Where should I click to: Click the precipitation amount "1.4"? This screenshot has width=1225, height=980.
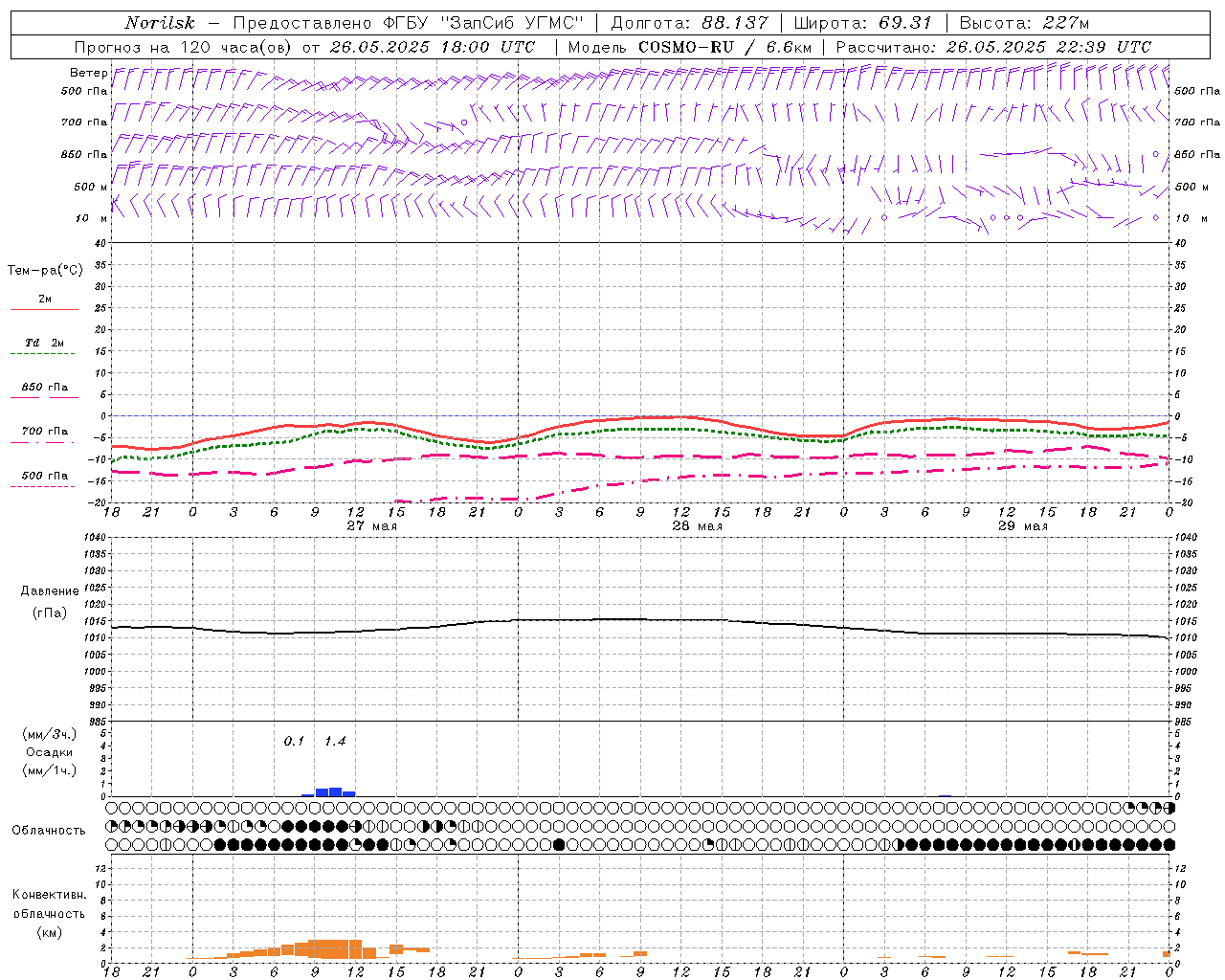click(x=335, y=741)
